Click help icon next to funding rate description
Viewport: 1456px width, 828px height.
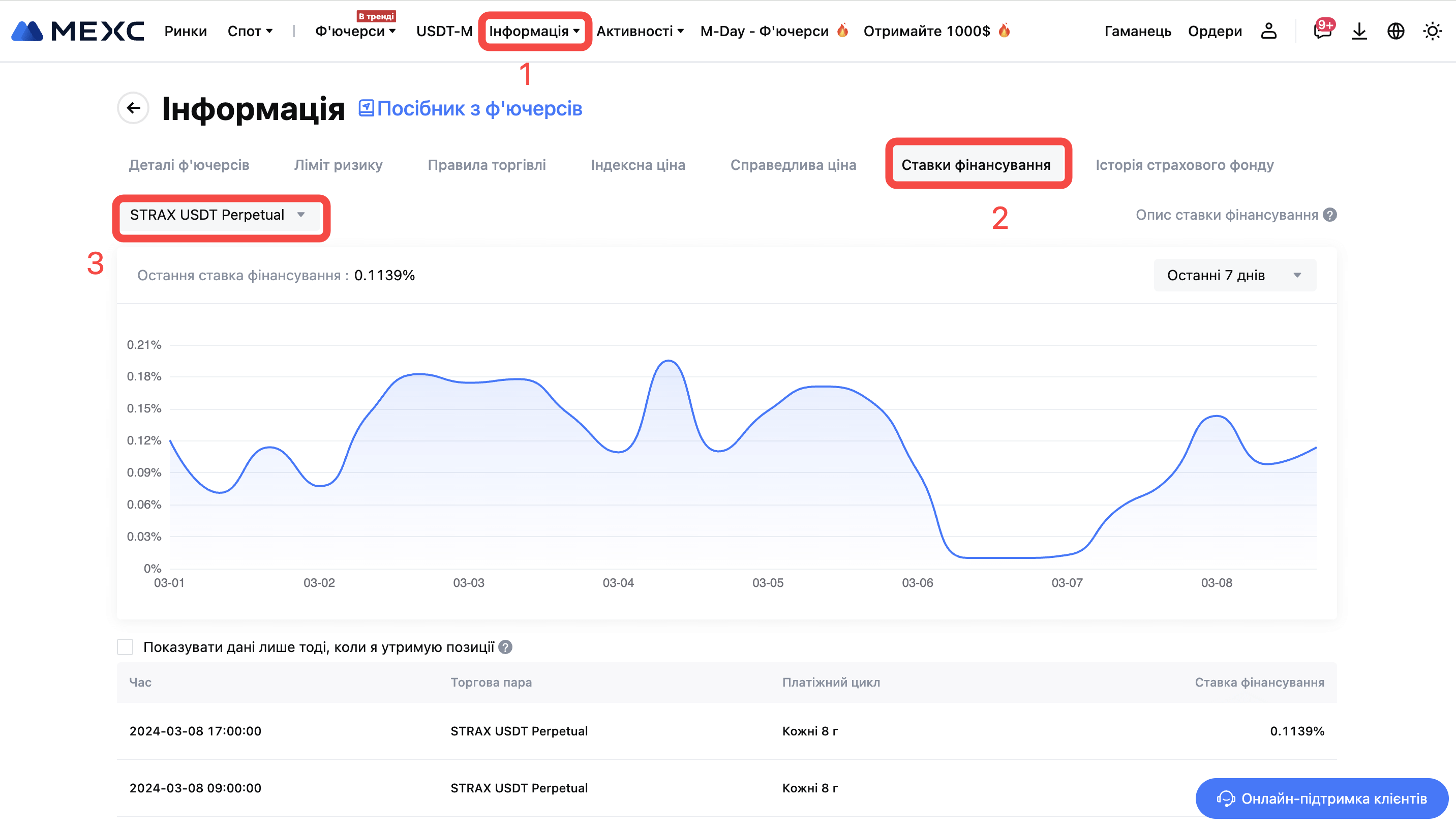(1330, 215)
